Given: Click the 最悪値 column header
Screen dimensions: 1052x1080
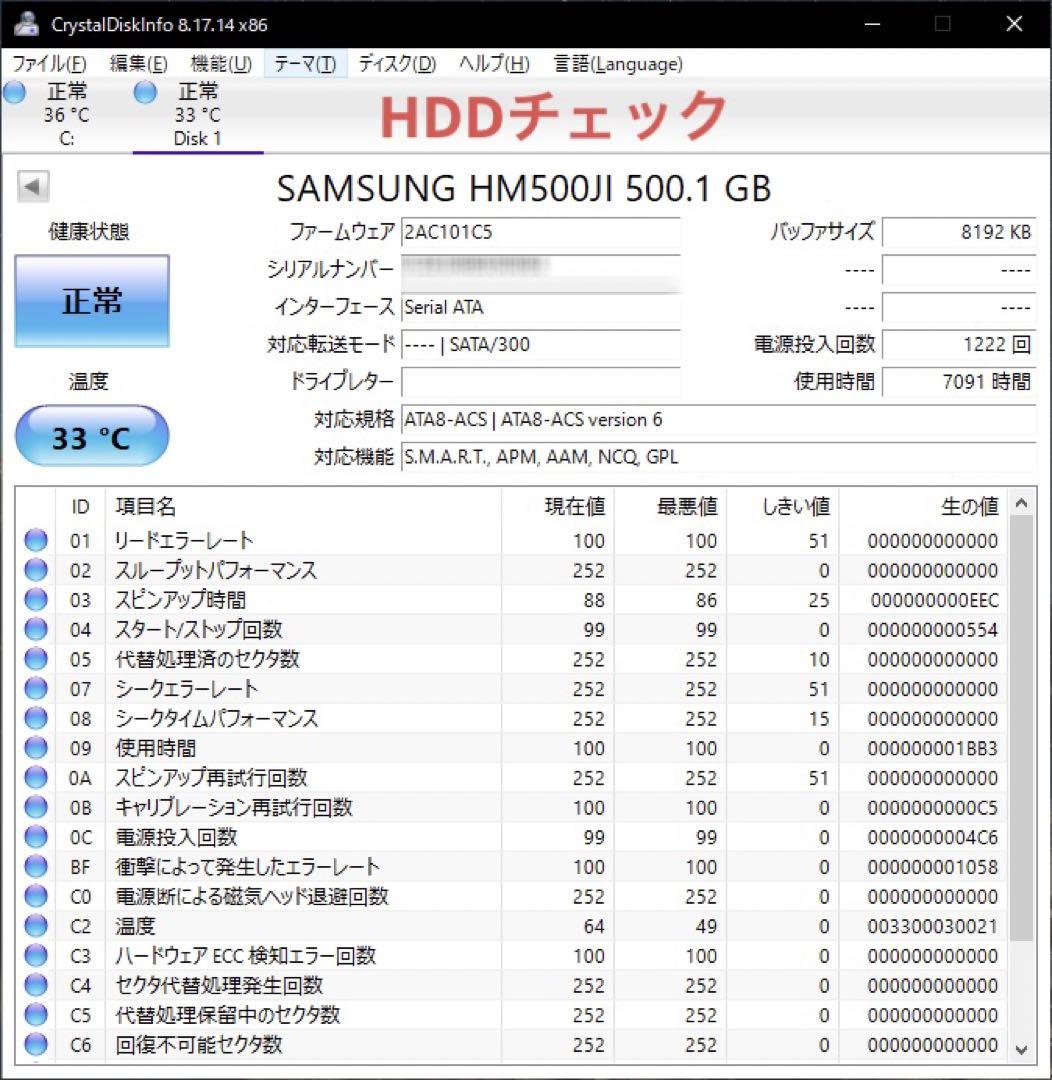Looking at the screenshot, I should [670, 507].
